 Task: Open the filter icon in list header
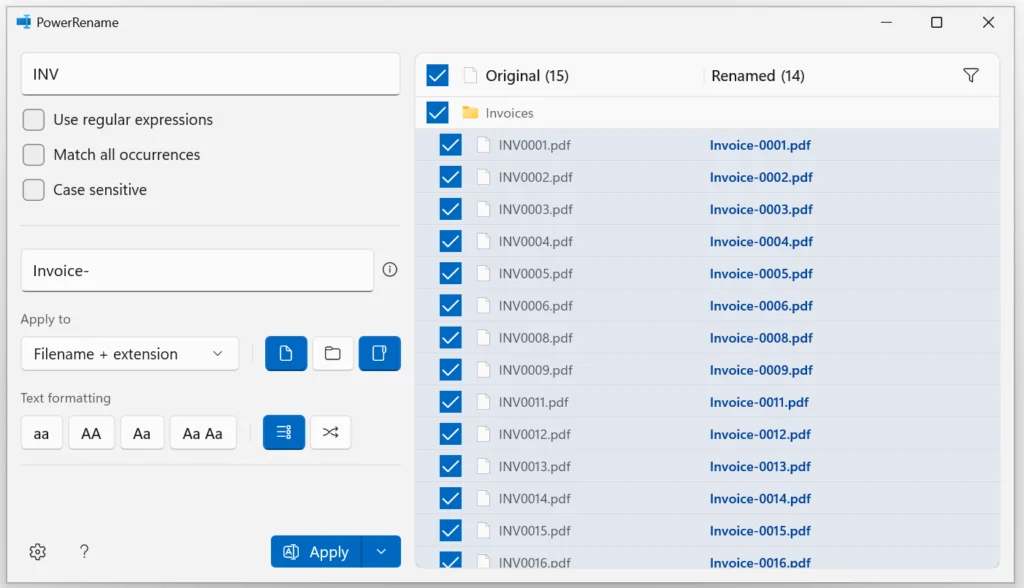[971, 76]
